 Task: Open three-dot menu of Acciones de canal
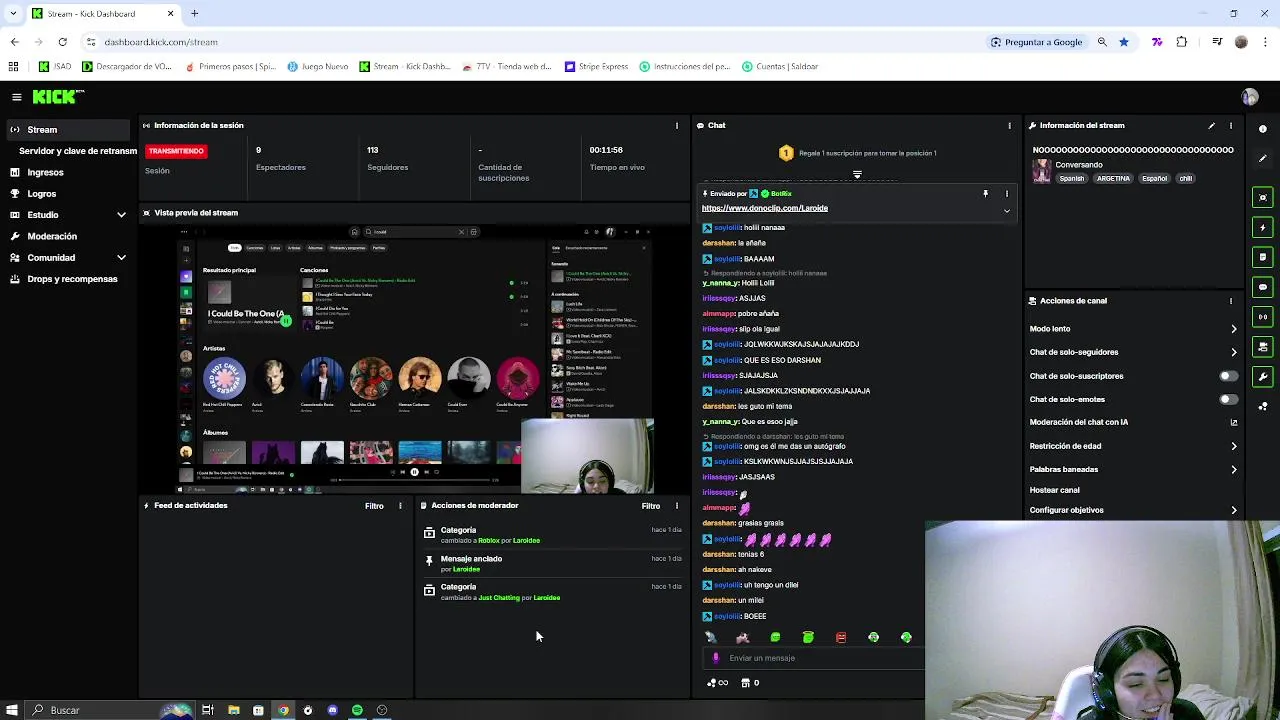coord(1231,301)
